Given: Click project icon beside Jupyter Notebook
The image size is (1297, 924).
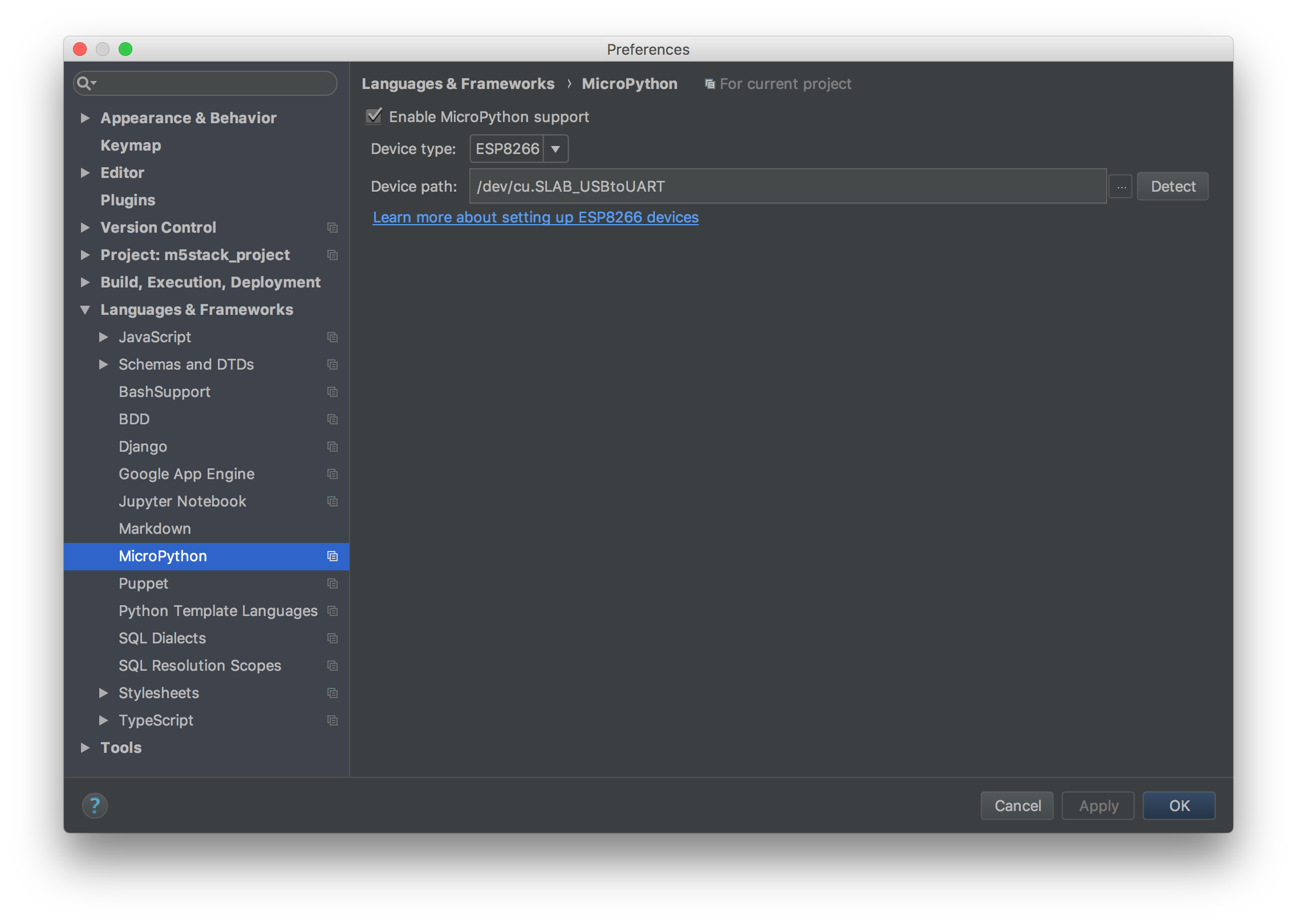Looking at the screenshot, I should click(x=333, y=501).
